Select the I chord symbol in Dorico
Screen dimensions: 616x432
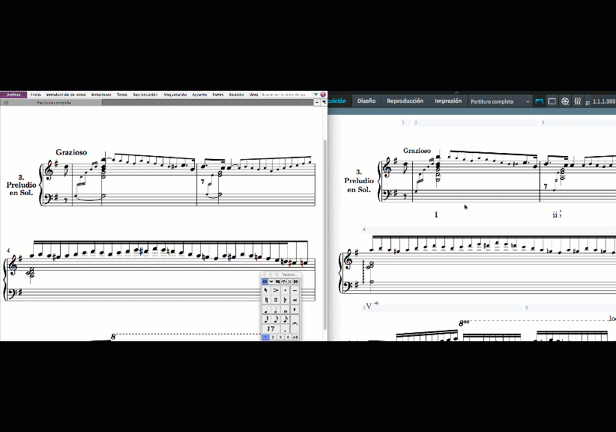tap(436, 215)
